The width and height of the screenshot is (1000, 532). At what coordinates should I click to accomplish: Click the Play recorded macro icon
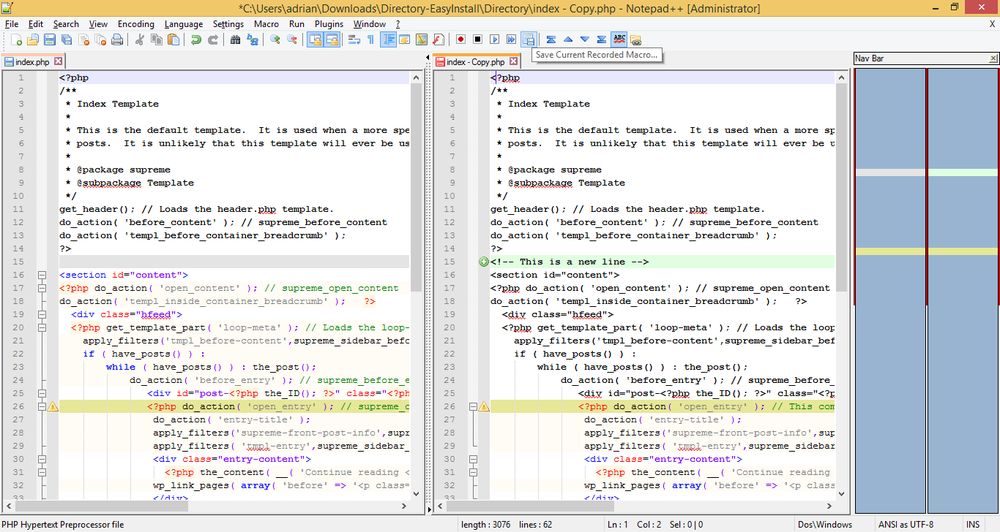494,40
